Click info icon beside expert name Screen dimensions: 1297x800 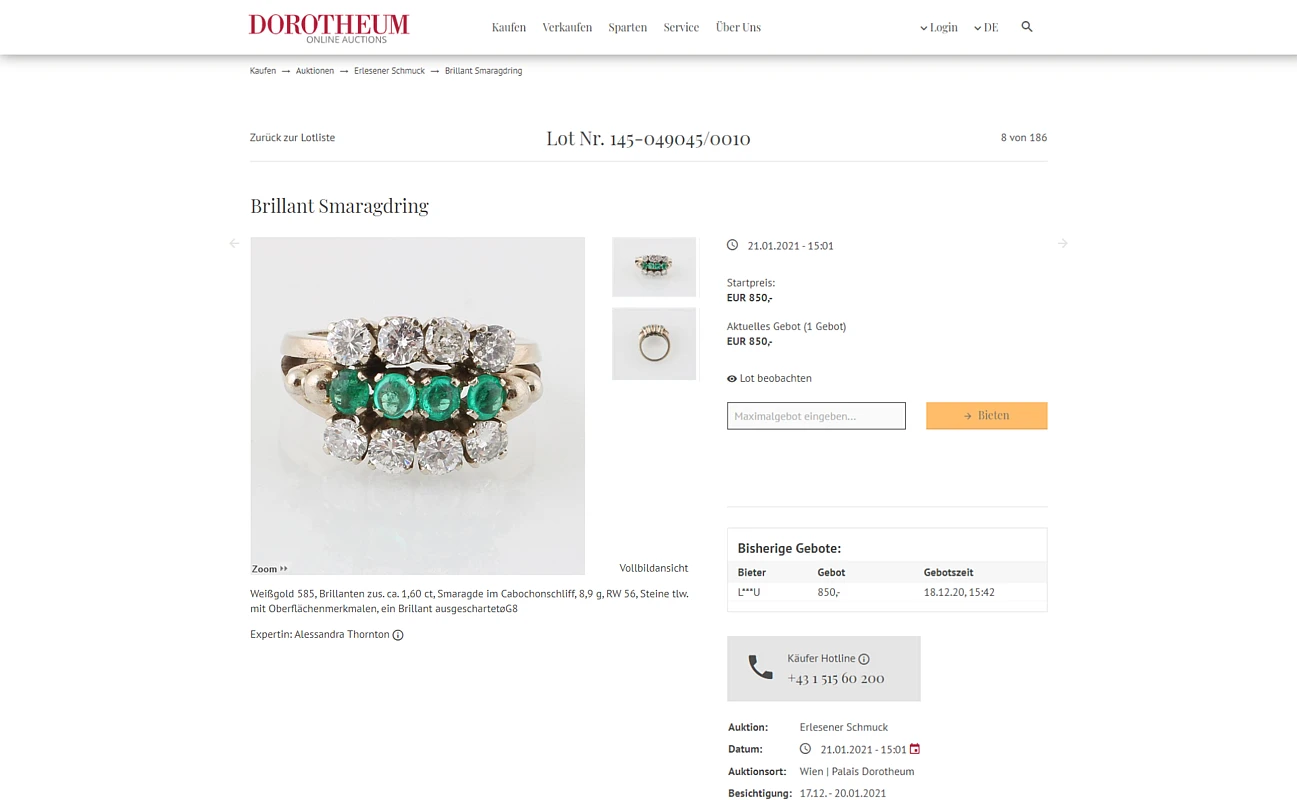pyautogui.click(x=398, y=635)
